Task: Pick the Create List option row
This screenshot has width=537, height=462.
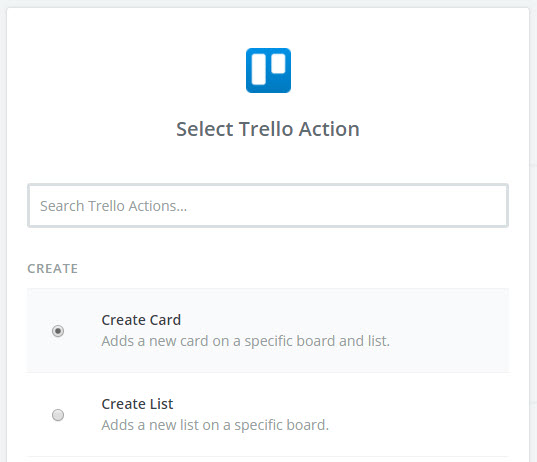Action: point(268,415)
